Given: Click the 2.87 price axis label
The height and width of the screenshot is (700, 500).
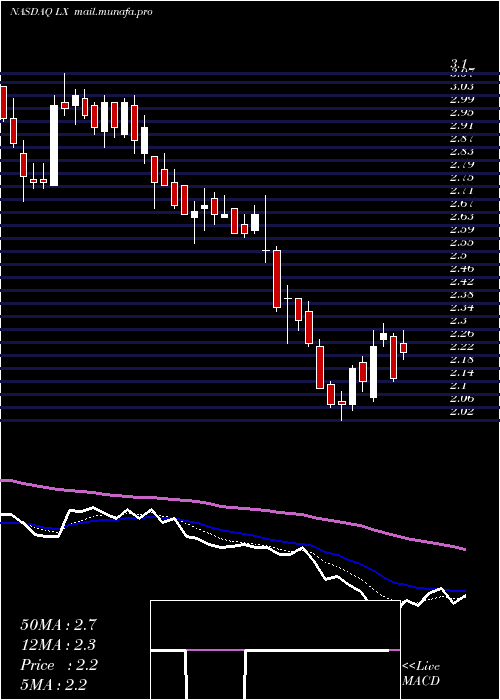Looking at the screenshot, I should (462, 138).
